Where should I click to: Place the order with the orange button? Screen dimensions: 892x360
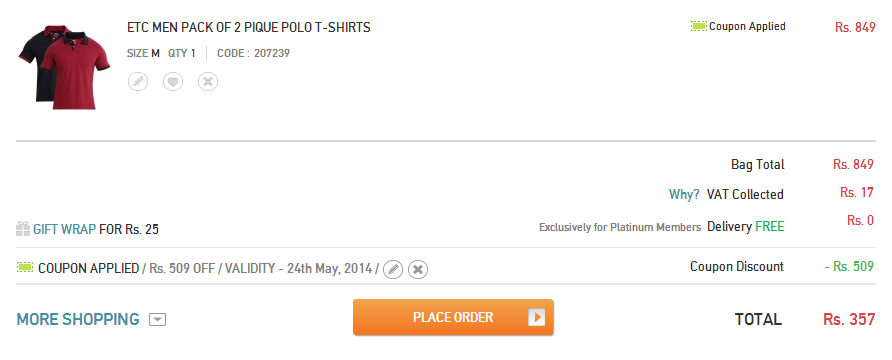point(453,317)
